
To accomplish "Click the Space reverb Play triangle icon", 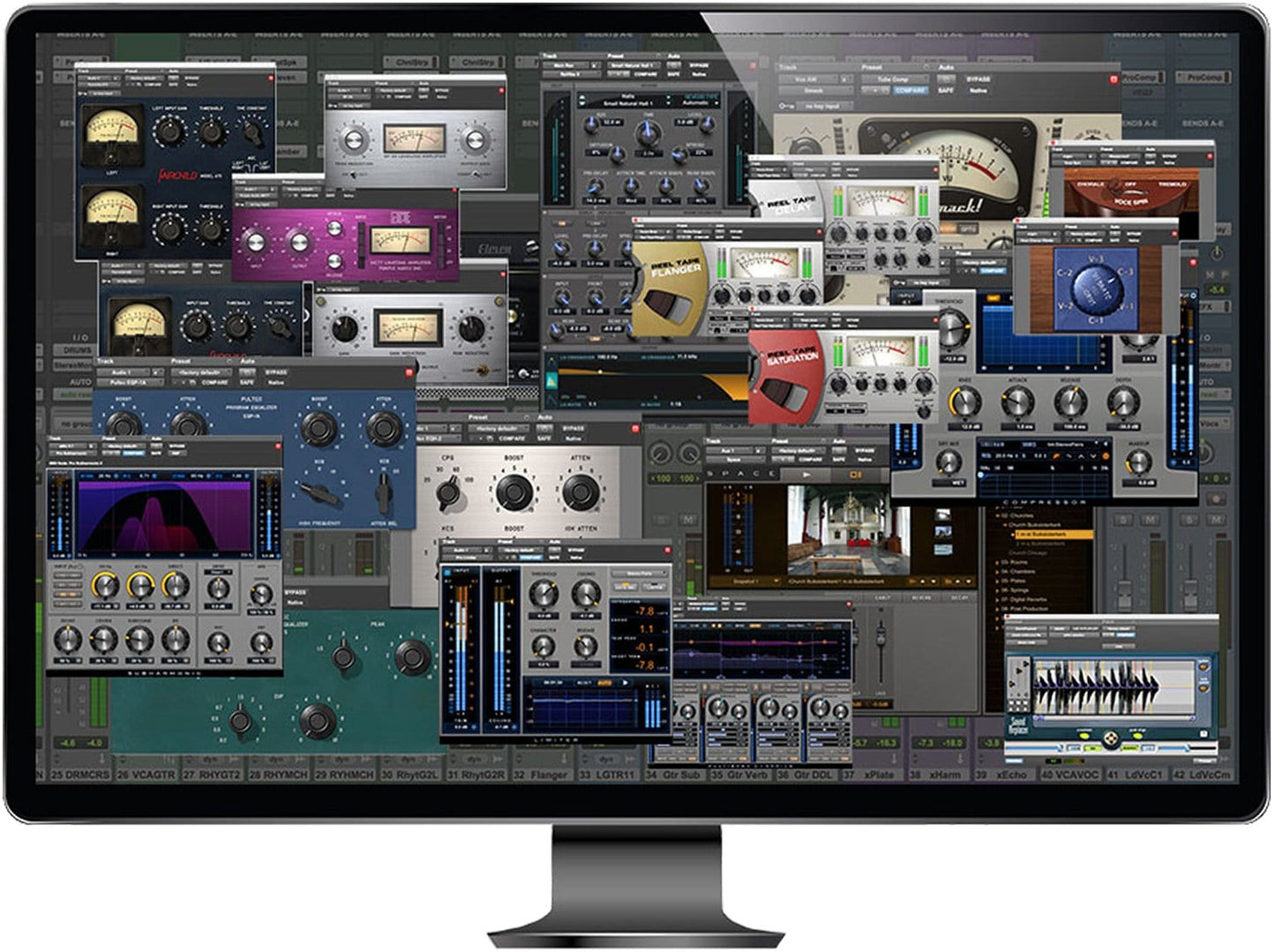I will pos(806,475).
